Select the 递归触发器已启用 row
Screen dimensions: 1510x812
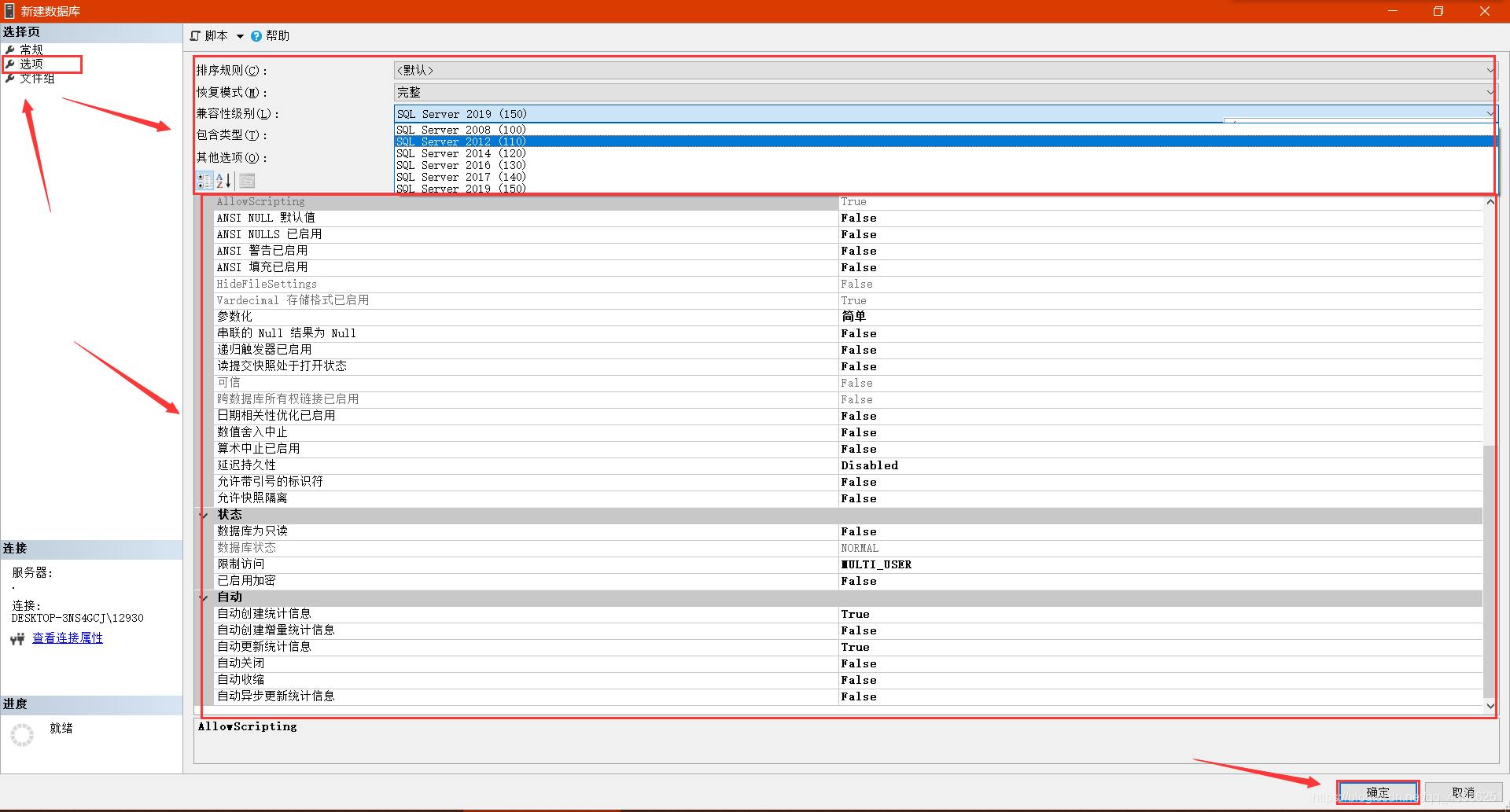pos(848,351)
